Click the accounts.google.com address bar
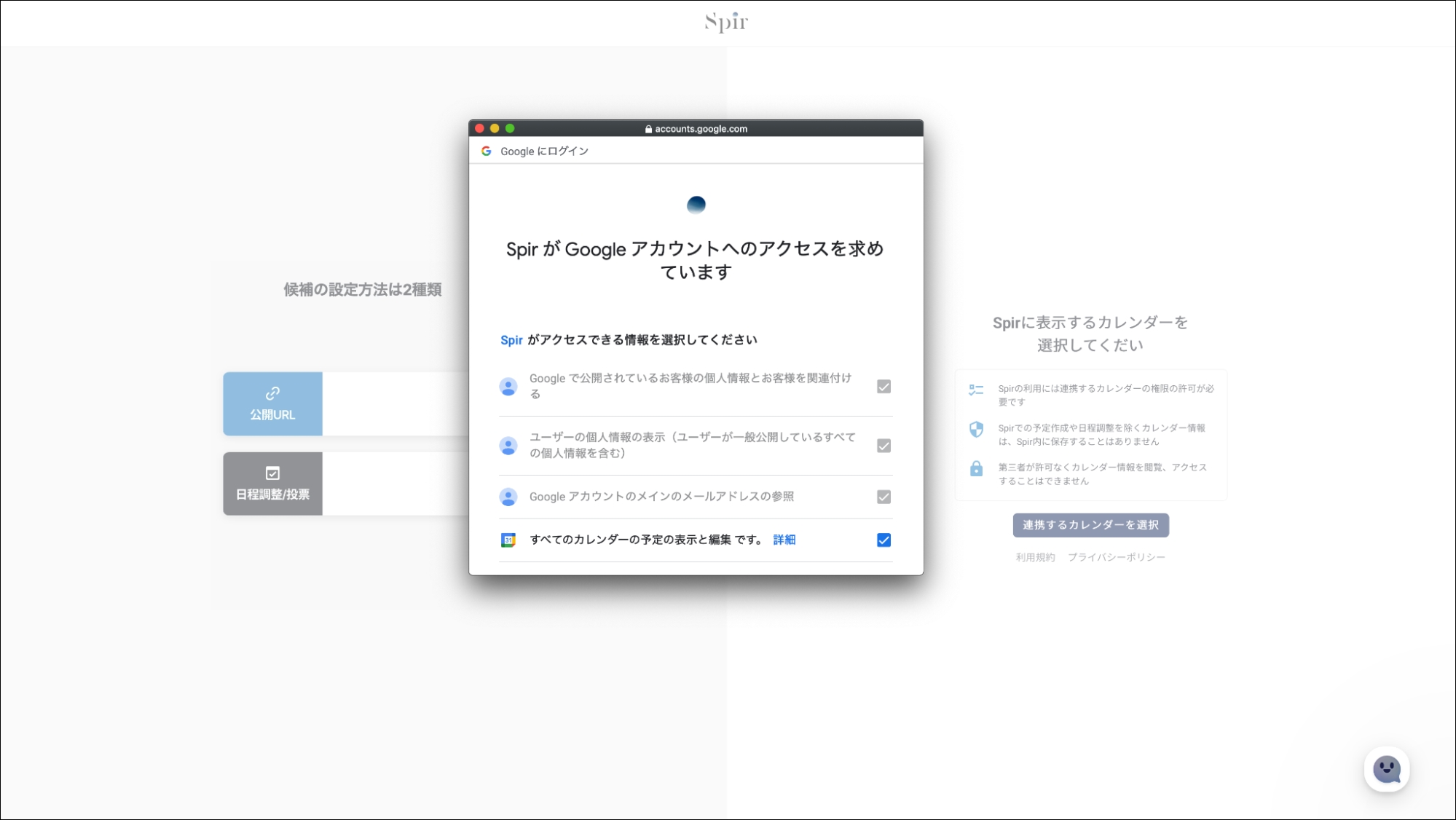 coord(697,128)
